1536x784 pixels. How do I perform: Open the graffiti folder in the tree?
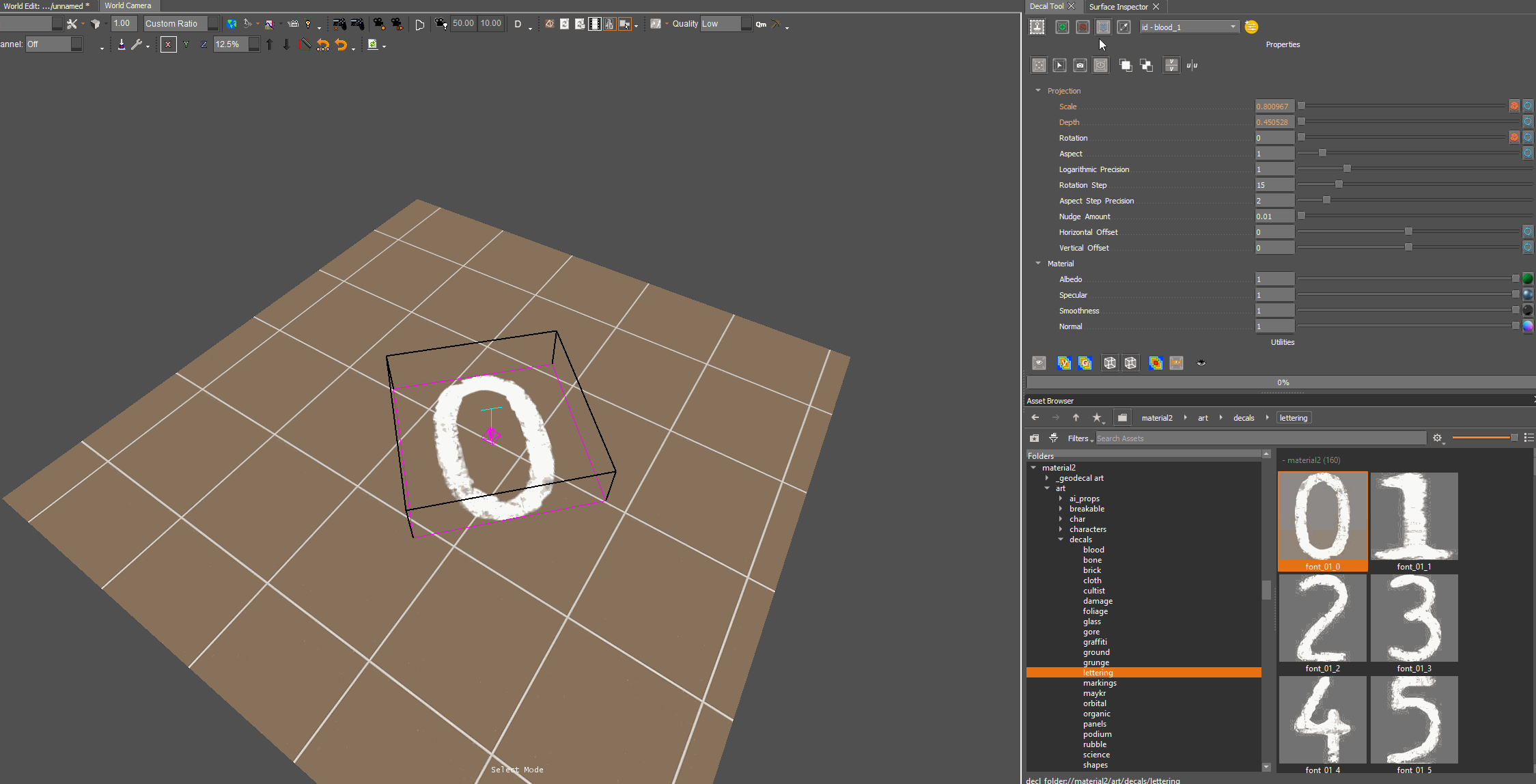(1095, 642)
